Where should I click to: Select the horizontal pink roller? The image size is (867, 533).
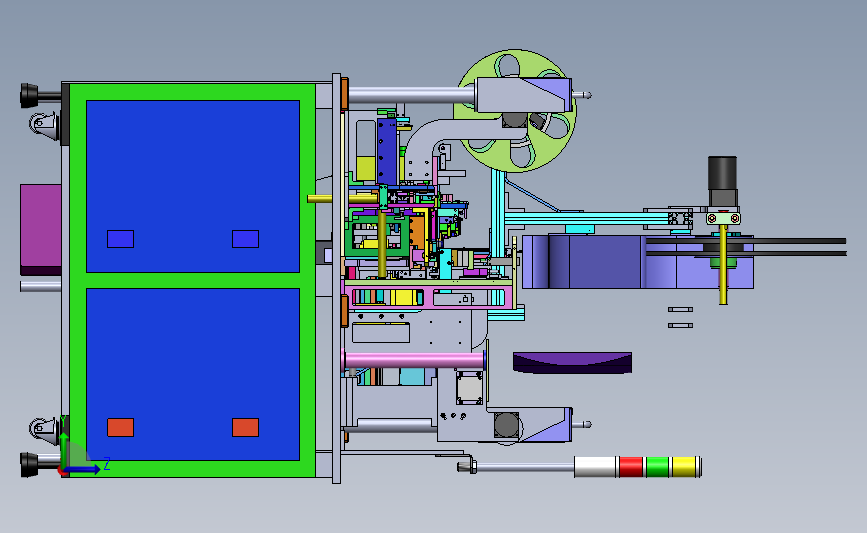point(414,360)
